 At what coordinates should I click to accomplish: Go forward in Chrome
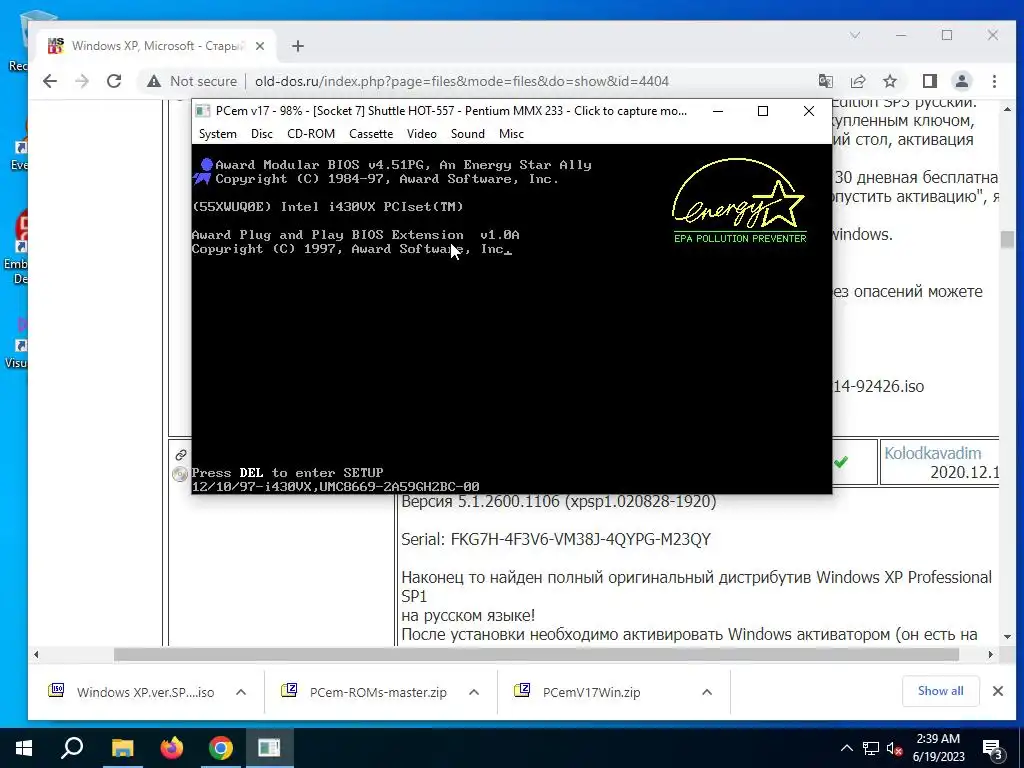[82, 81]
